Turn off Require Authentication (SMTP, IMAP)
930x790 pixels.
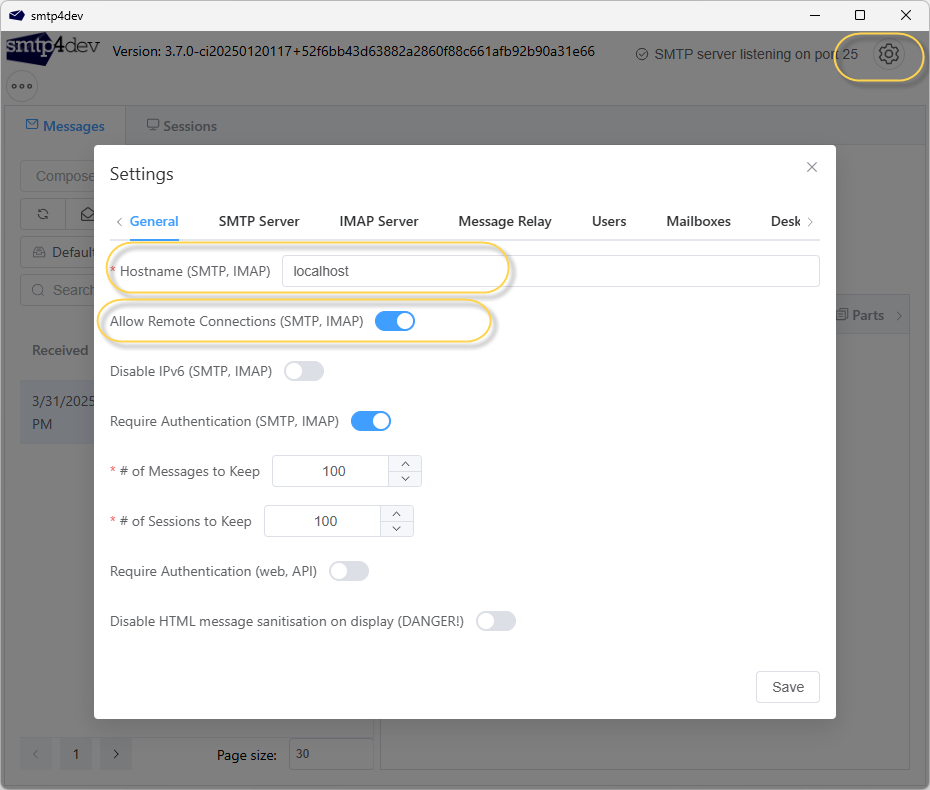370,421
